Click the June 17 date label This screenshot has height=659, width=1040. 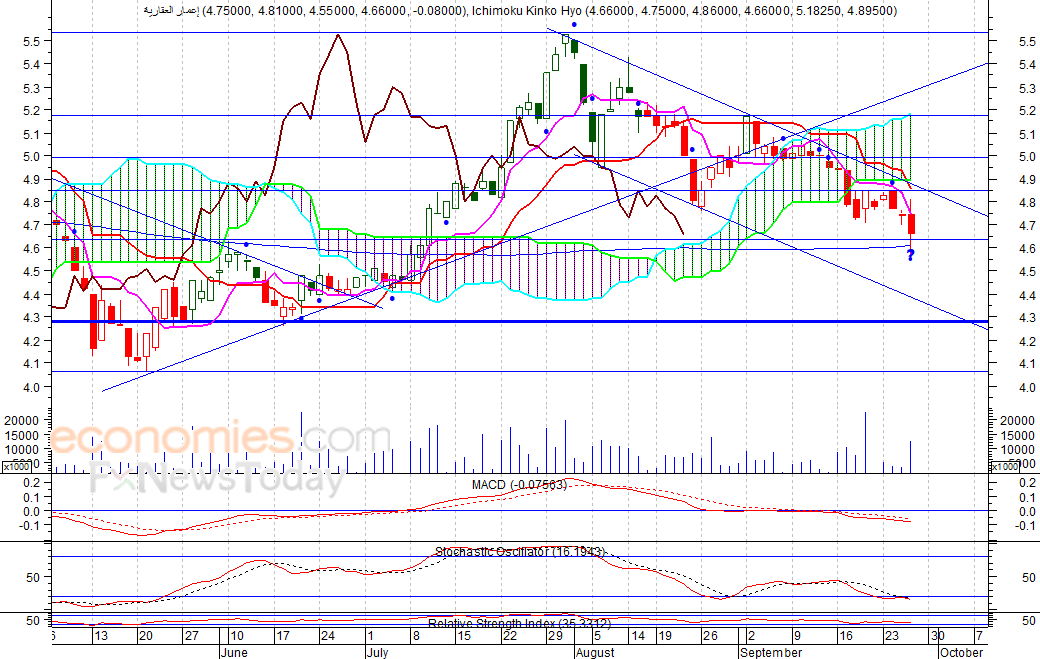(x=283, y=636)
